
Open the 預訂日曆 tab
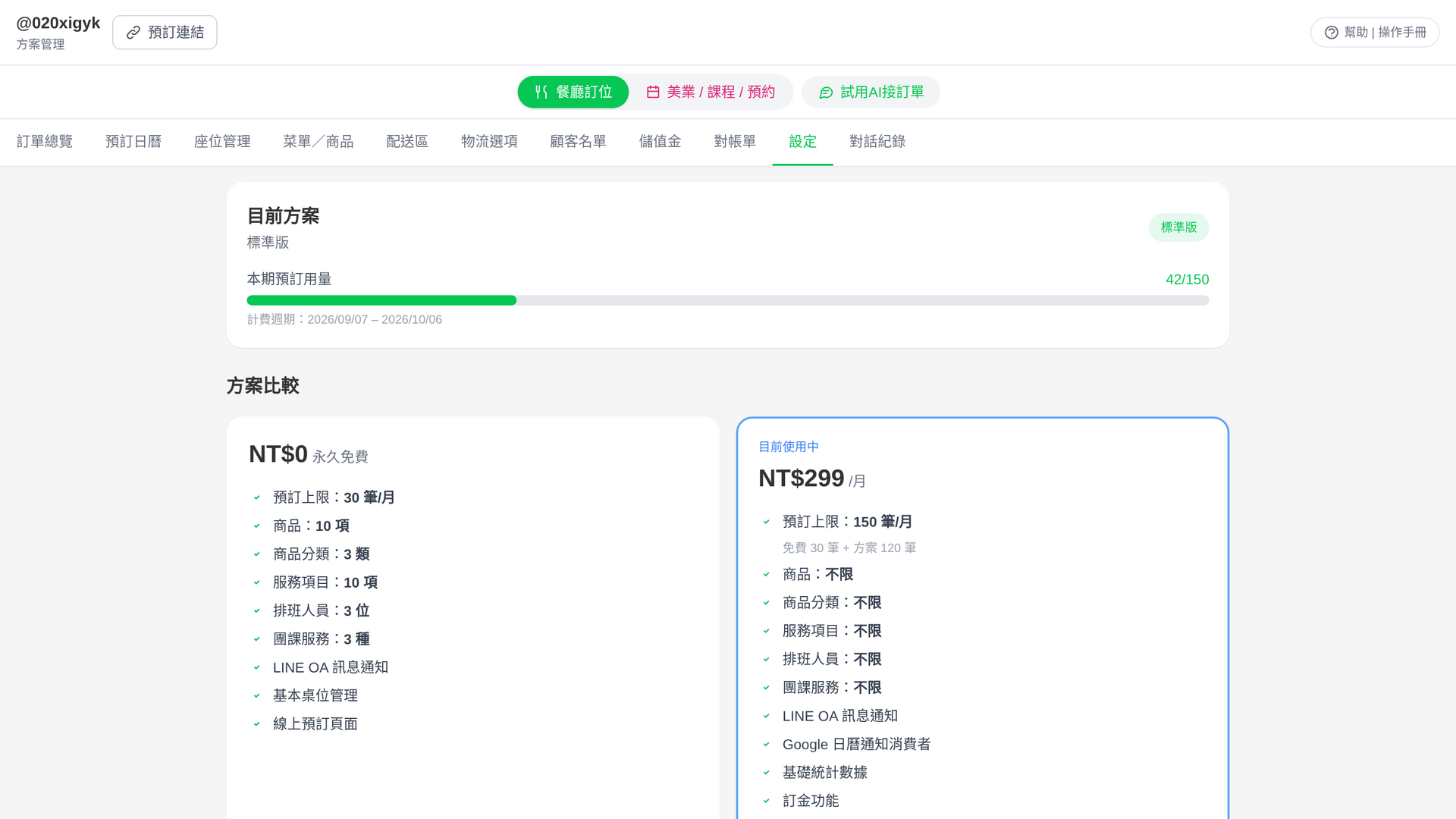(133, 142)
